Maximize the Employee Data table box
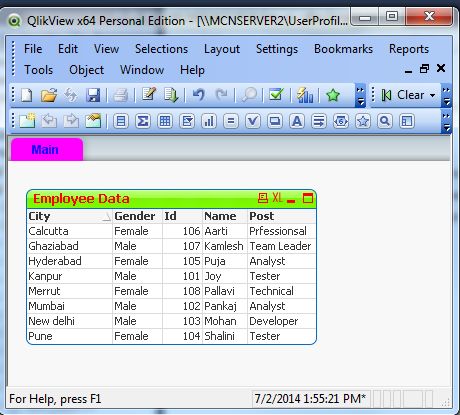The image size is (460, 415). coord(308,198)
